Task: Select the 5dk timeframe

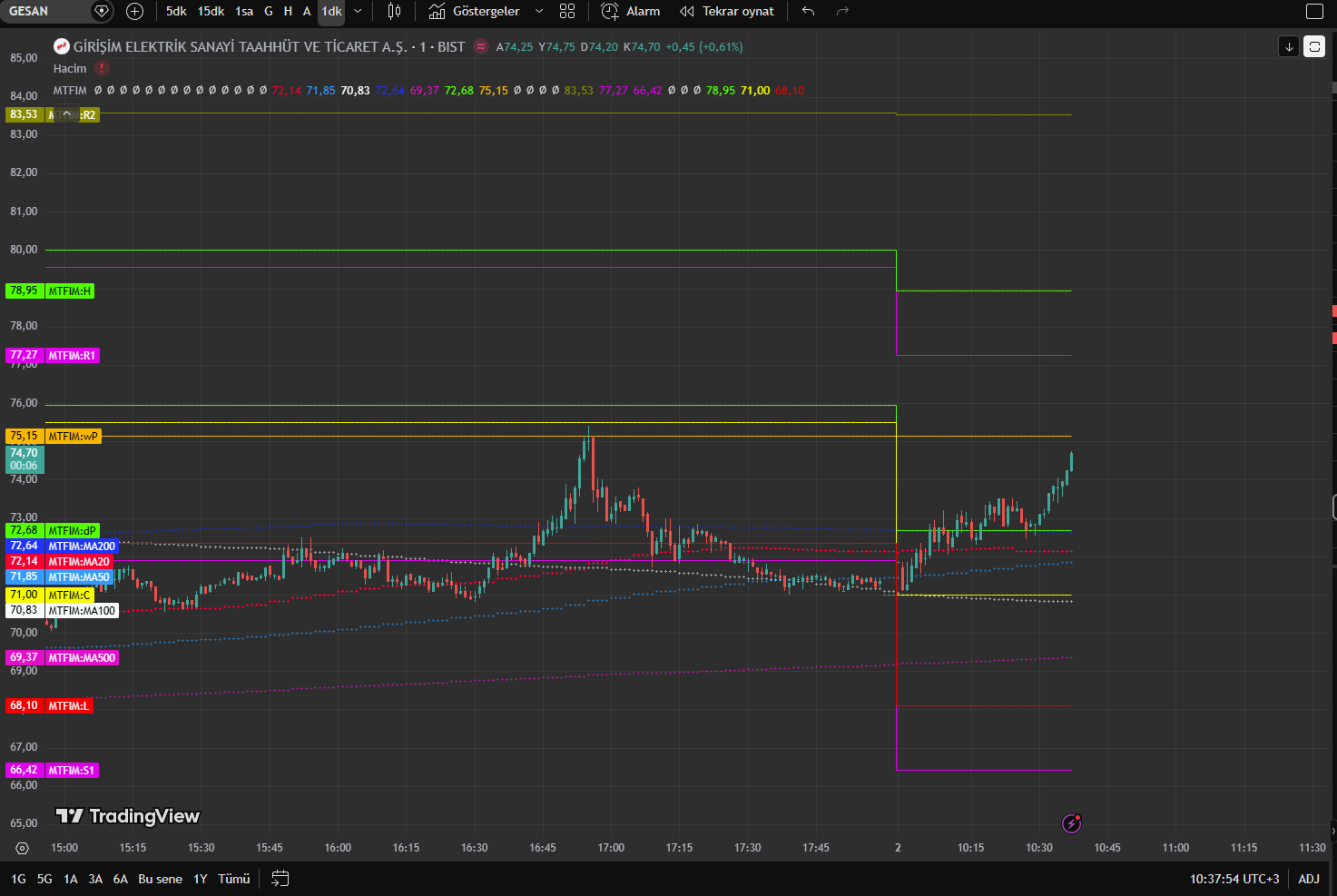Action: point(176,11)
